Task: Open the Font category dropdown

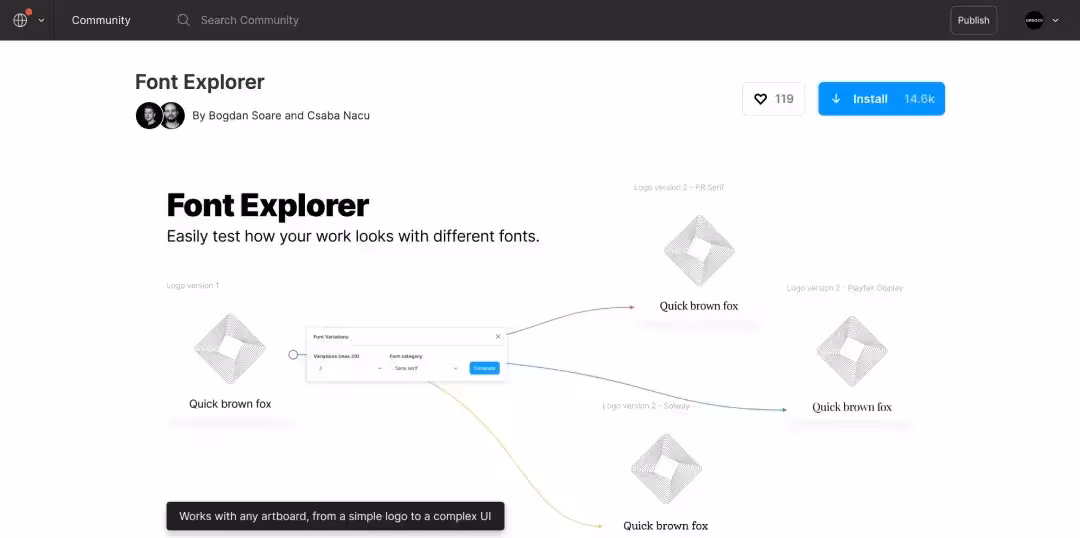Action: (424, 368)
